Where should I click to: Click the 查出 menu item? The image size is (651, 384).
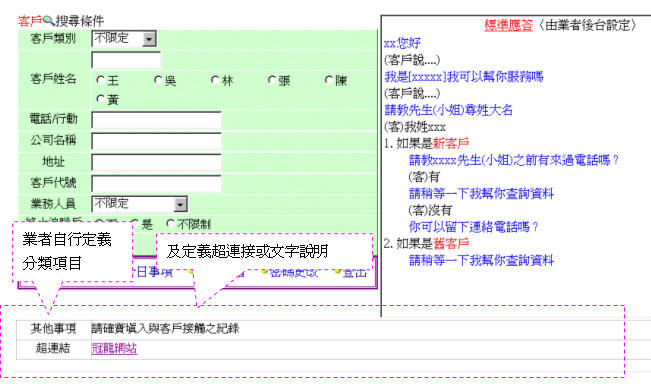pyautogui.click(x=355, y=273)
